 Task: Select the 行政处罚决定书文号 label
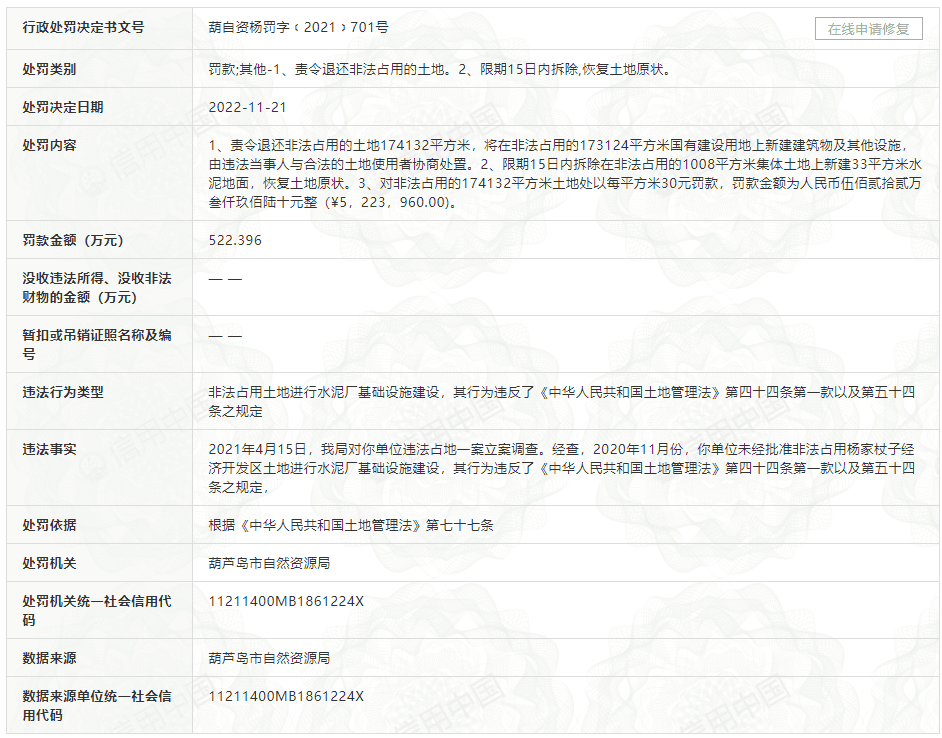[84, 28]
